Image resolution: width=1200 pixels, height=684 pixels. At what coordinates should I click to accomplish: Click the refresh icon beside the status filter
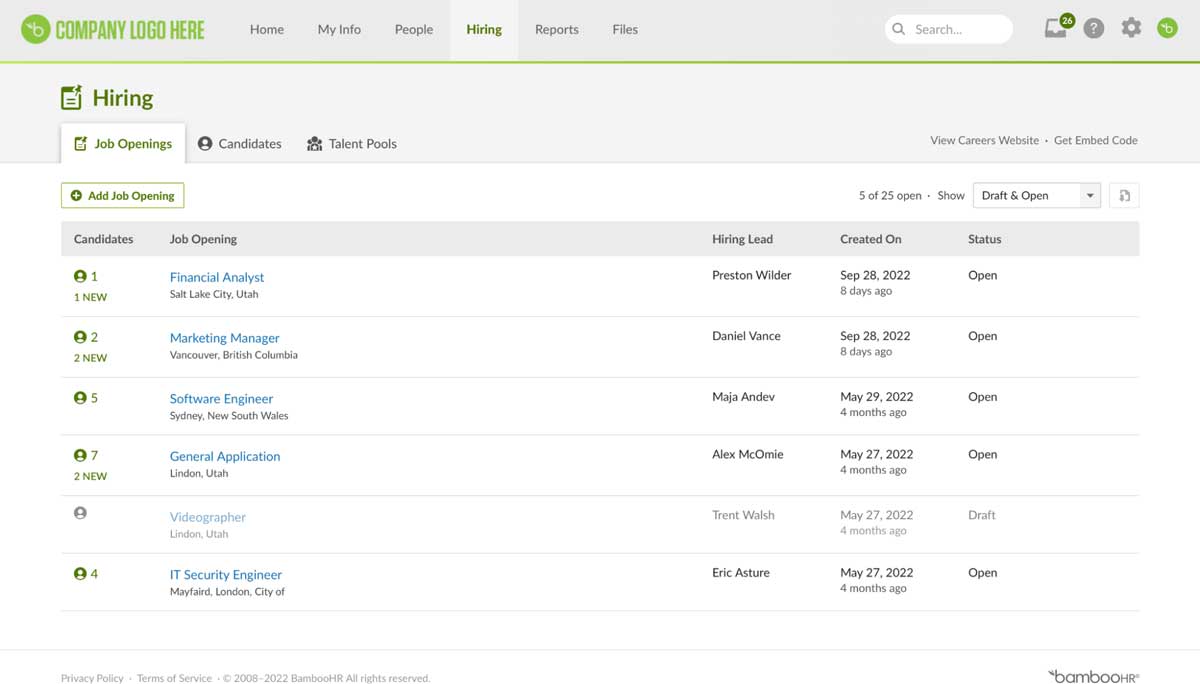[1124, 195]
